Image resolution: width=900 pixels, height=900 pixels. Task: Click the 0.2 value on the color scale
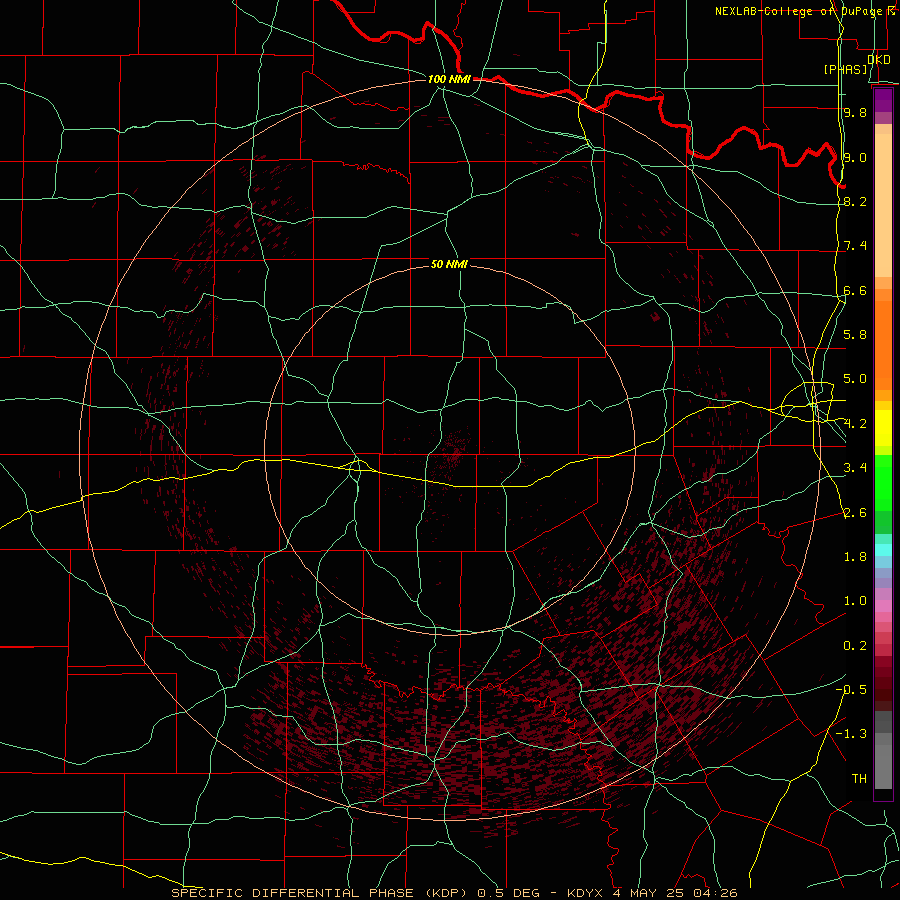coord(855,646)
